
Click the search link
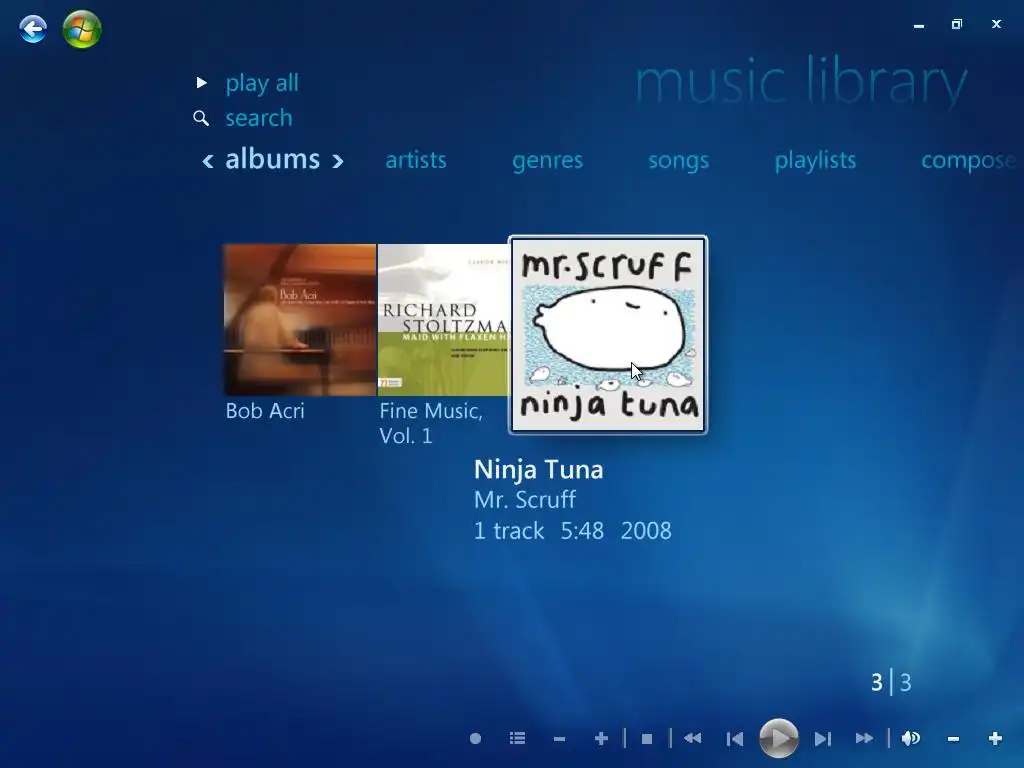click(x=259, y=118)
